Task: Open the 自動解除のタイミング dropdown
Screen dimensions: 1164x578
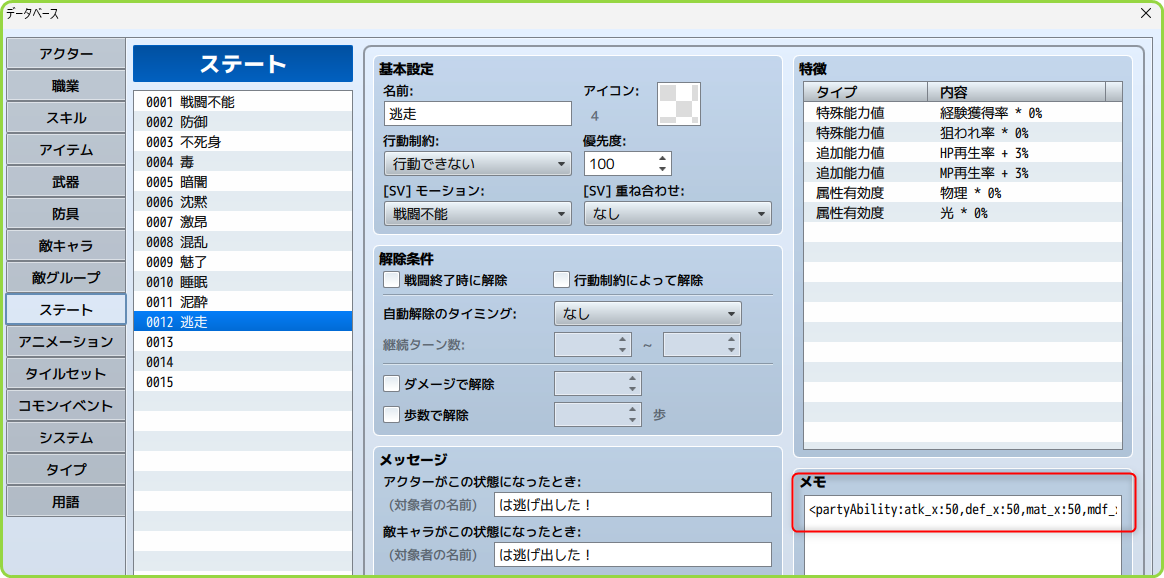Action: (648, 314)
